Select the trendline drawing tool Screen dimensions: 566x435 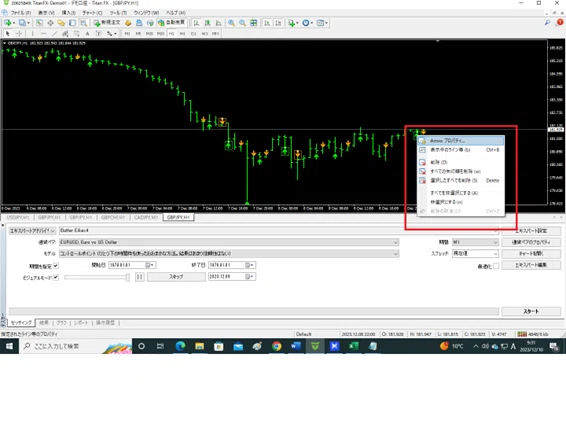pyautogui.click(x=54, y=34)
